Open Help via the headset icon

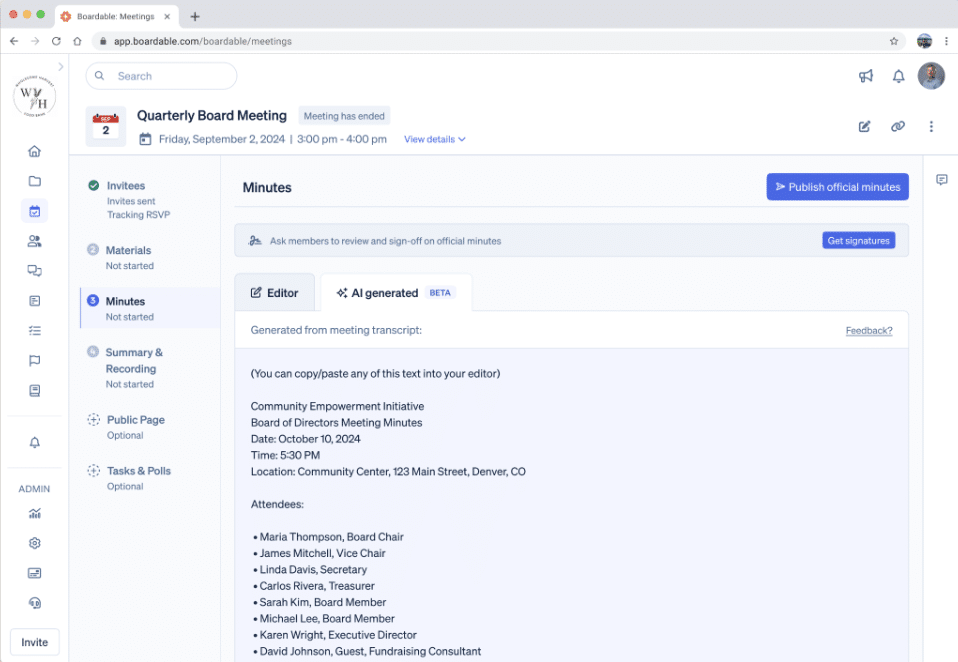34,603
